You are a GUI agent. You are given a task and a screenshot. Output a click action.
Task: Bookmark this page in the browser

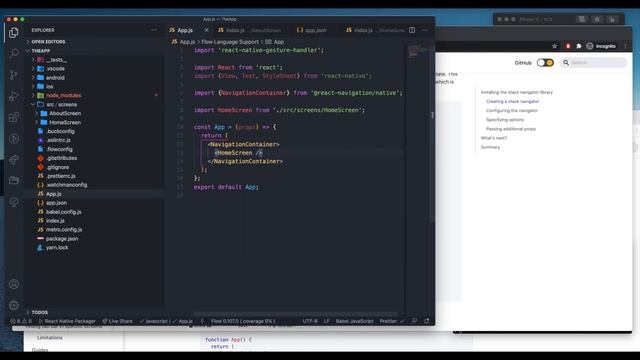click(x=554, y=46)
